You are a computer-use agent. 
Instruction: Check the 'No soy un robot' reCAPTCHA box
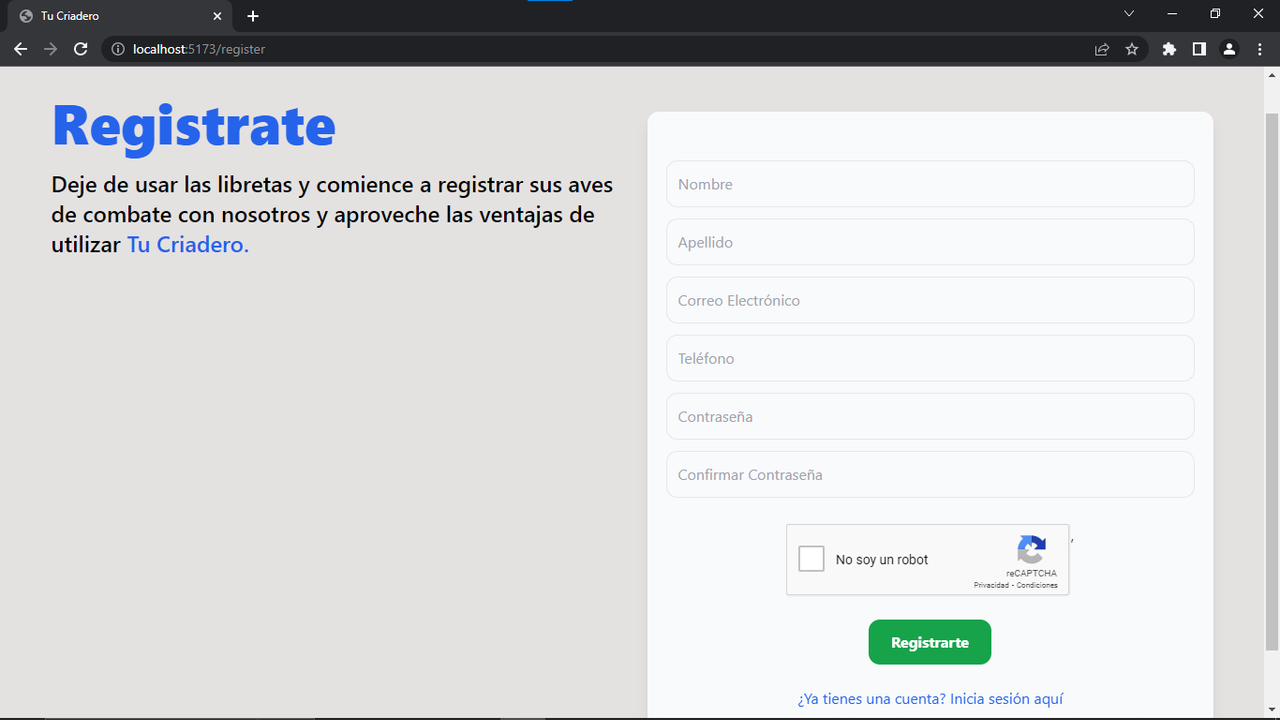click(811, 559)
